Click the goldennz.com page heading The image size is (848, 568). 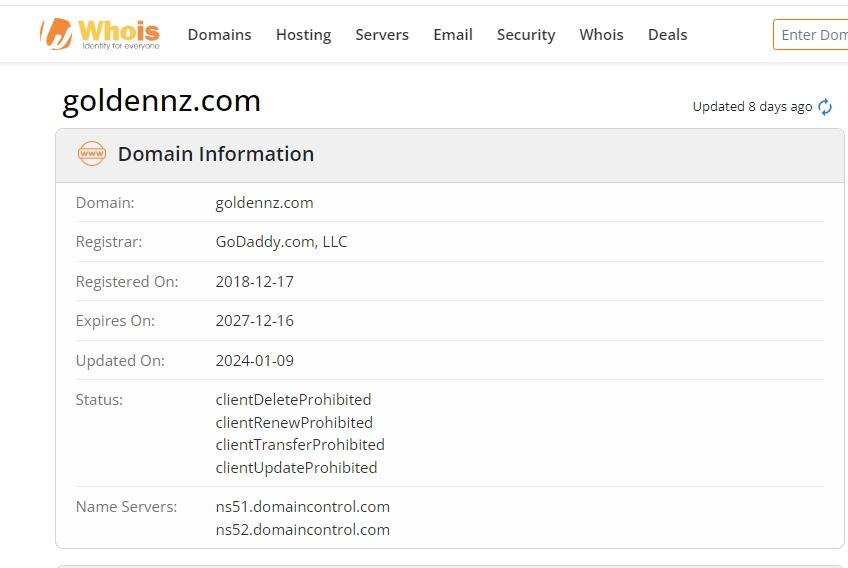[161, 101]
